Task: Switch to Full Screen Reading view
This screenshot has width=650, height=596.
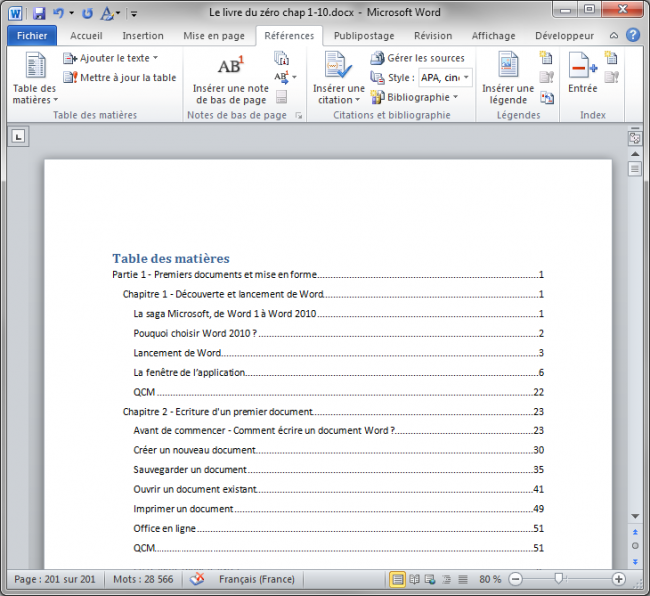Action: tap(414, 579)
